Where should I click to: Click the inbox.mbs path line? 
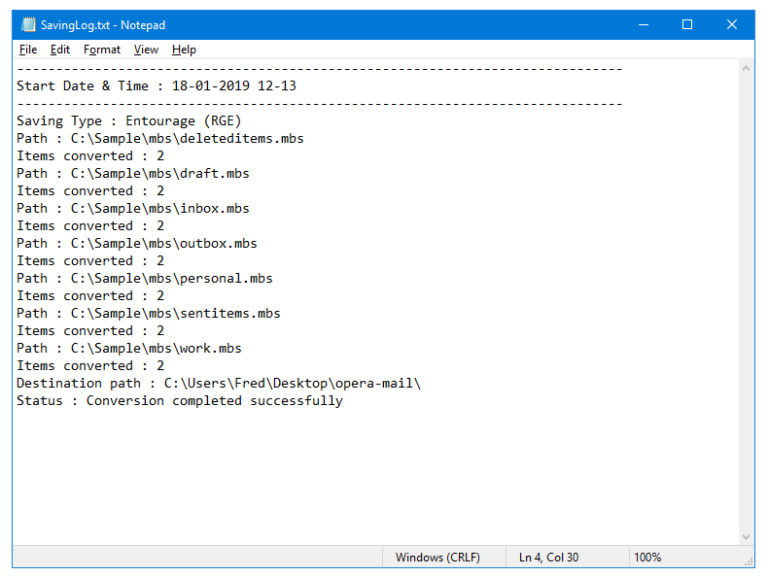[x=133, y=208]
